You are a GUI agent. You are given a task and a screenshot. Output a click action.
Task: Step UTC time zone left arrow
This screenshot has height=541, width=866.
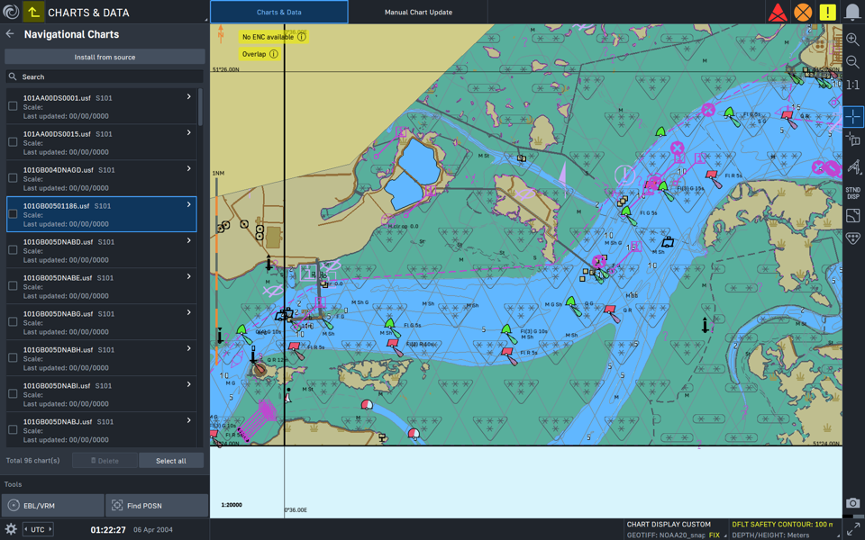(x=25, y=529)
